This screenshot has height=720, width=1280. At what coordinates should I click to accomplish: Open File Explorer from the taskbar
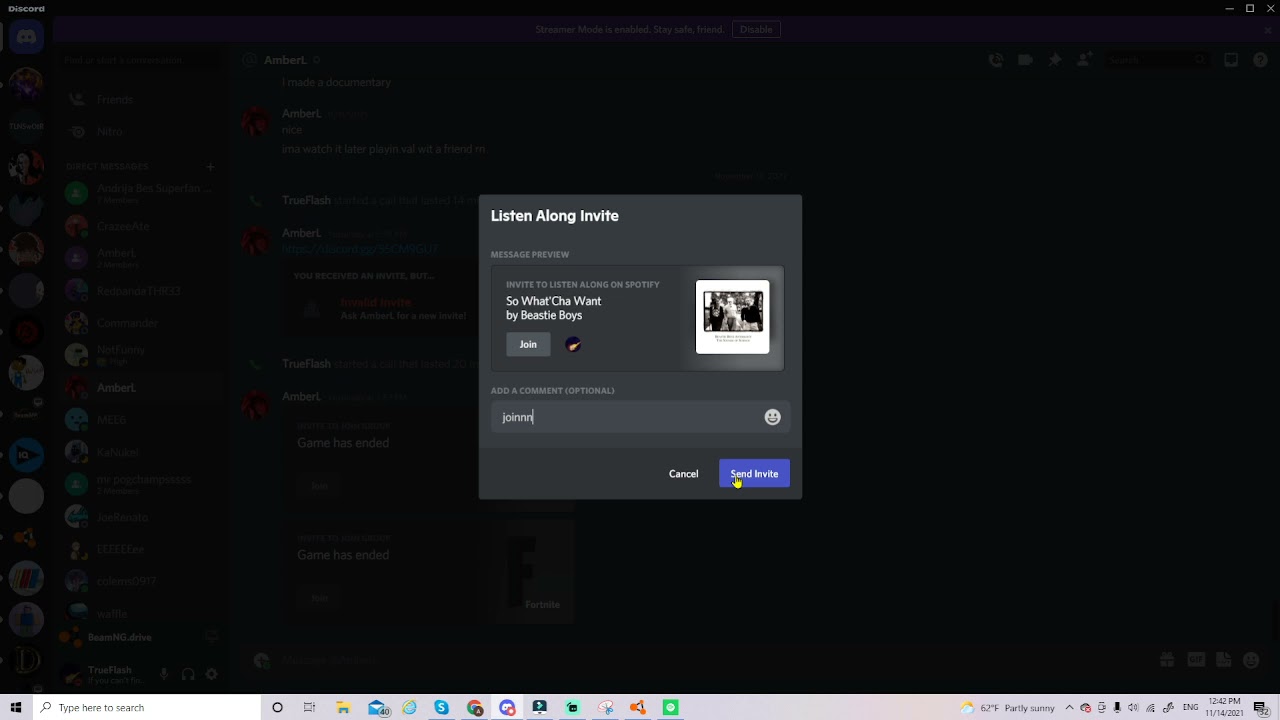[343, 708]
